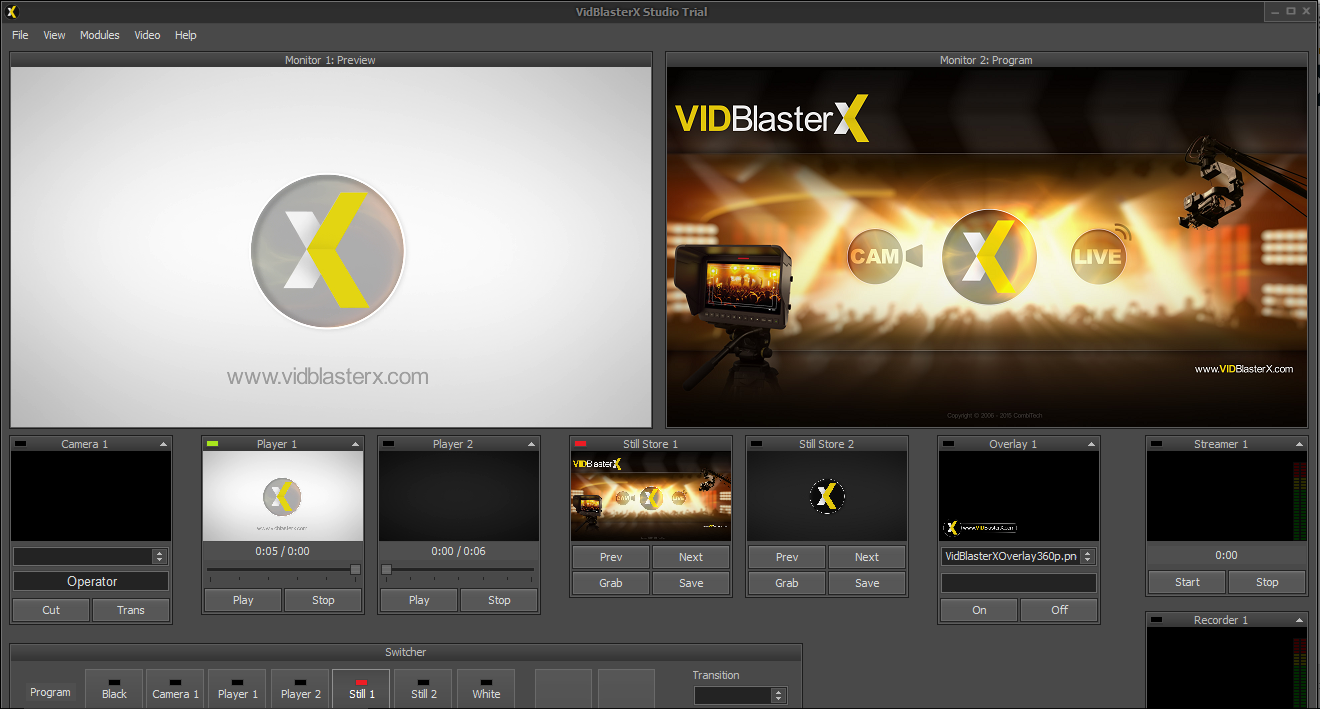This screenshot has height=709, width=1320.
Task: Click the Overlay 1 text input field
Action: 1019,582
